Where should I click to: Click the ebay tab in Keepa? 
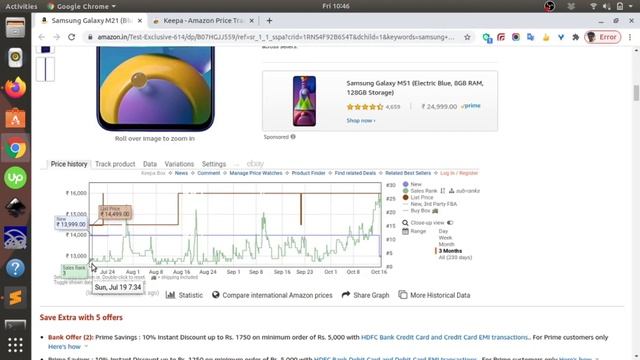click(255, 164)
